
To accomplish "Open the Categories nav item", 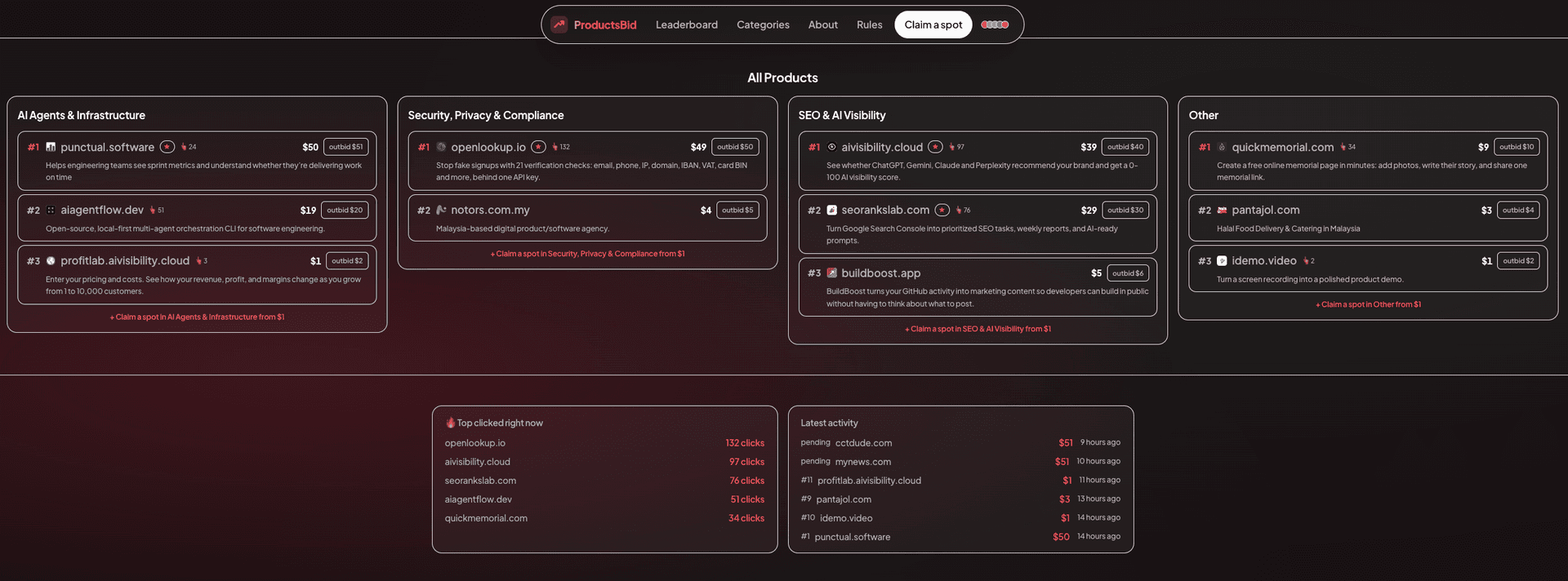I will coord(763,24).
